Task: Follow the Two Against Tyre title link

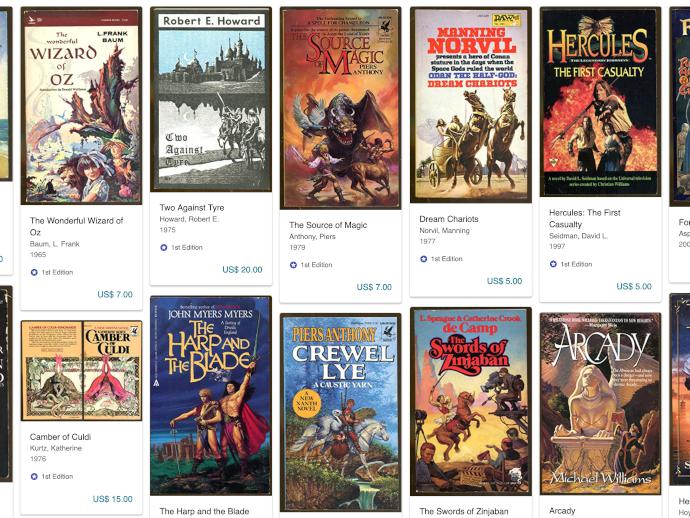Action: point(192,208)
